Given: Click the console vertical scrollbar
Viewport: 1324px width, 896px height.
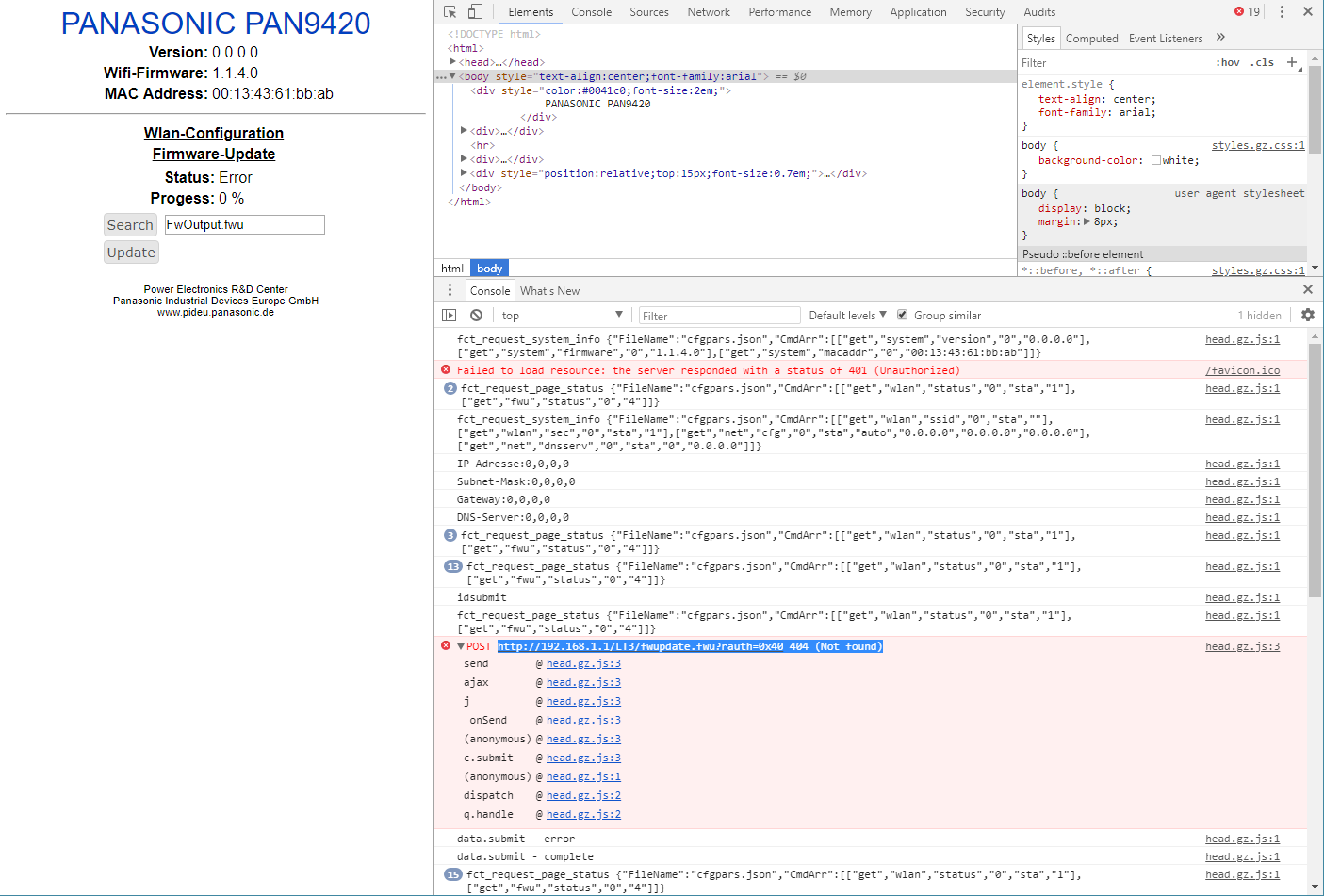Looking at the screenshot, I should [1315, 468].
